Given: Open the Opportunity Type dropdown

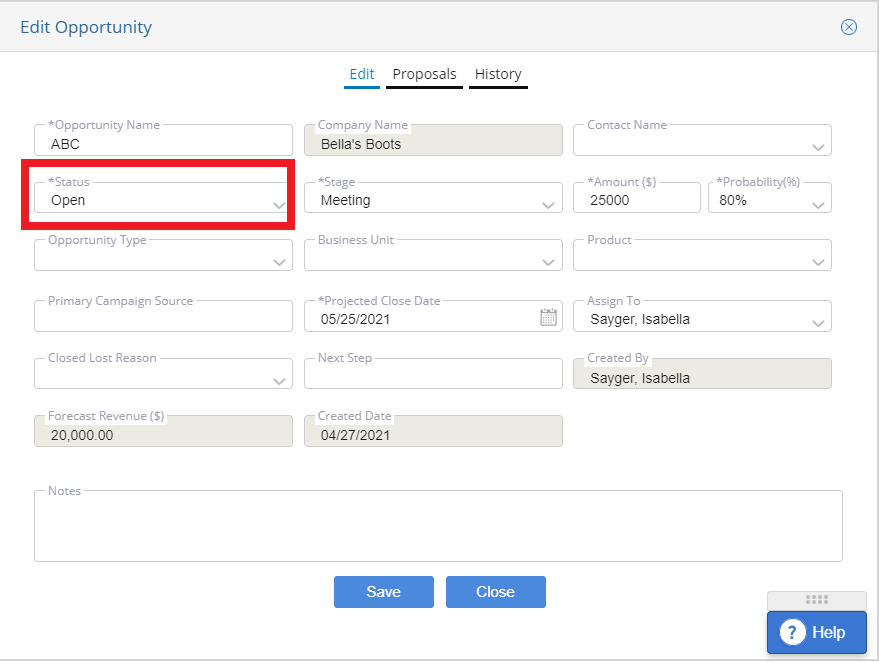Looking at the screenshot, I should point(163,255).
